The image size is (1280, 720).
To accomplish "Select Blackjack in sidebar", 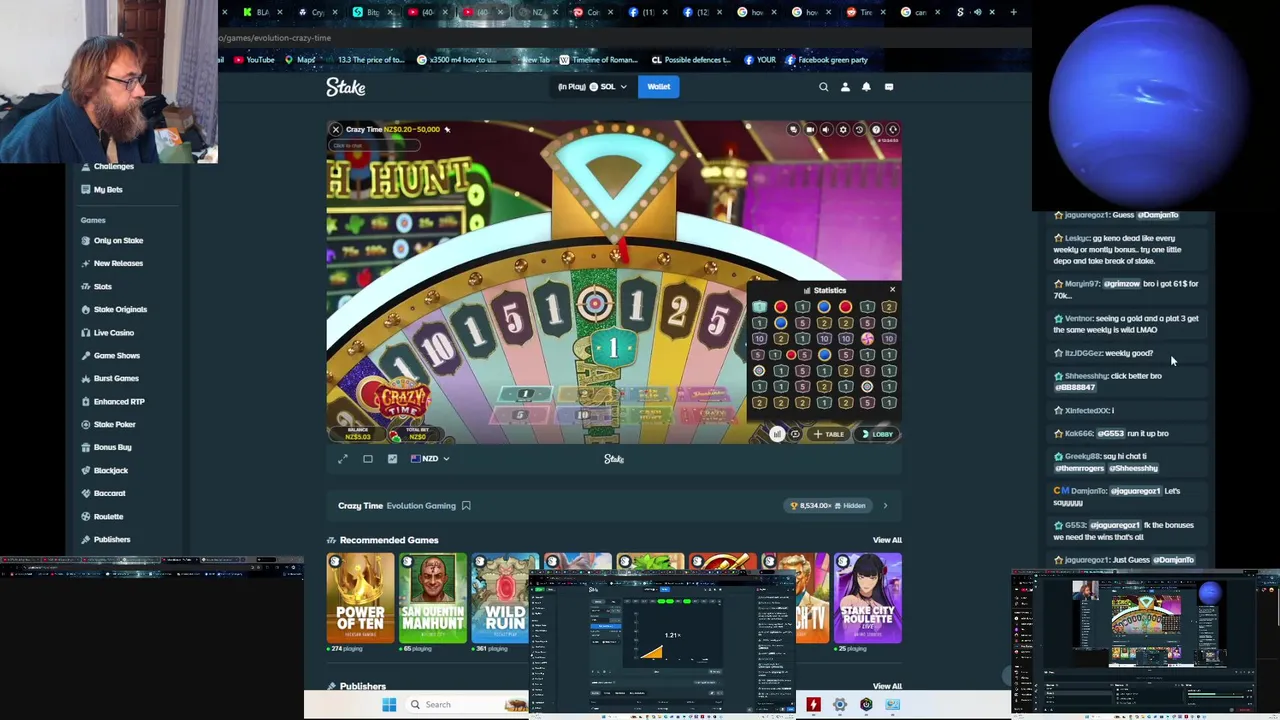I will point(110,471).
